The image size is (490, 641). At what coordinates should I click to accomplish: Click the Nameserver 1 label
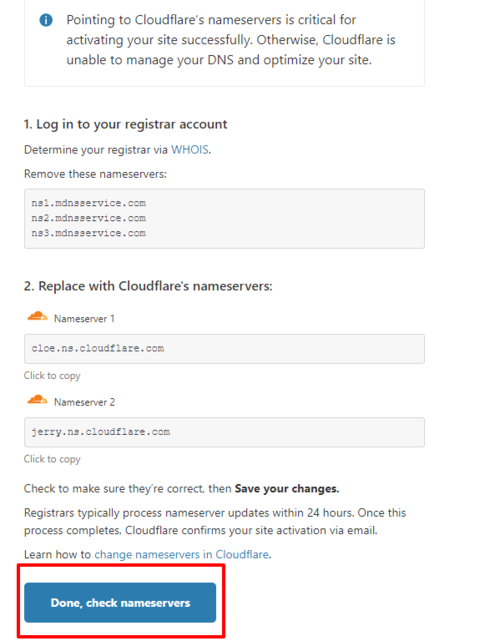[x=84, y=318]
